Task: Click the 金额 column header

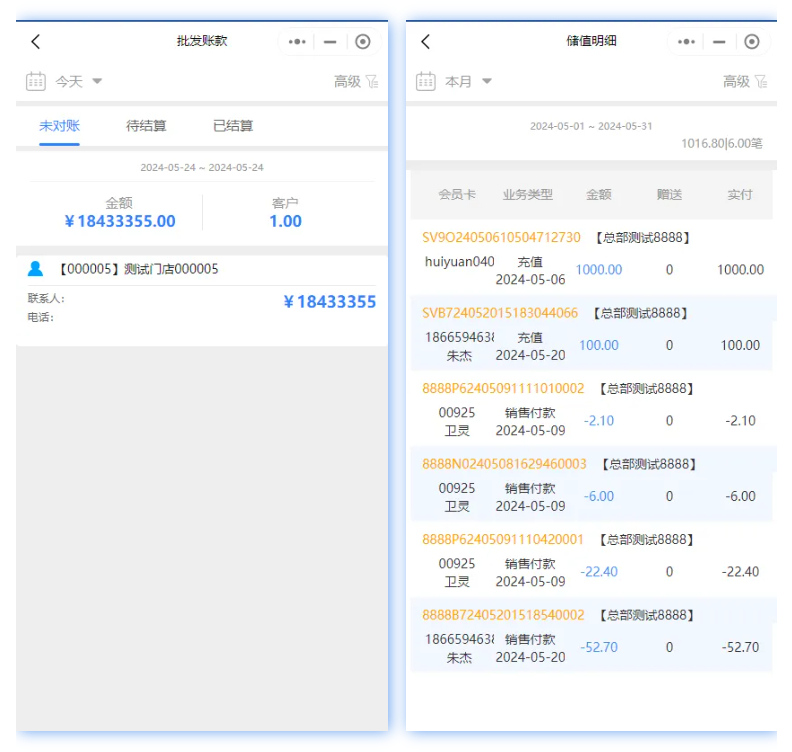Action: click(598, 195)
